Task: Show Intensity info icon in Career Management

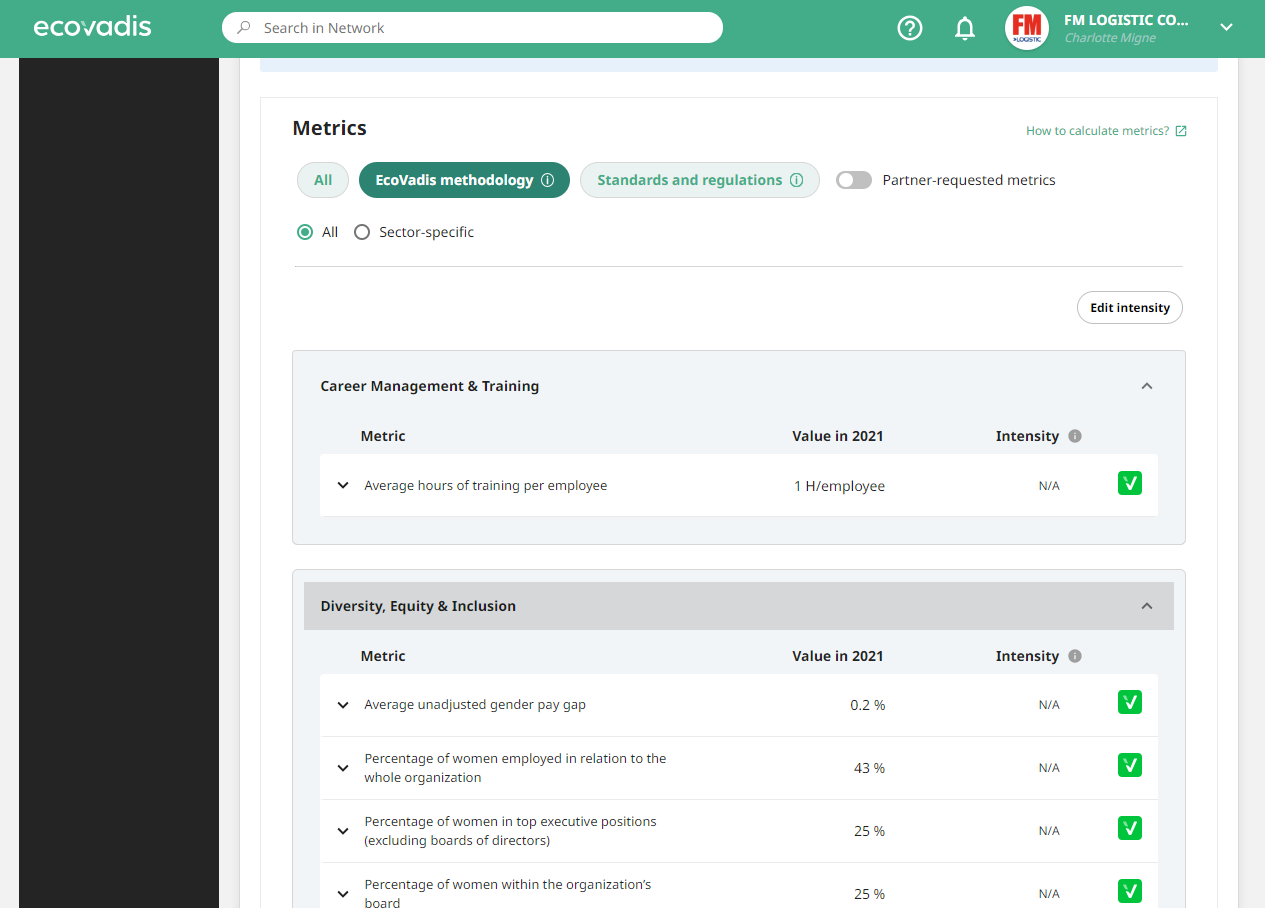Action: (x=1075, y=436)
